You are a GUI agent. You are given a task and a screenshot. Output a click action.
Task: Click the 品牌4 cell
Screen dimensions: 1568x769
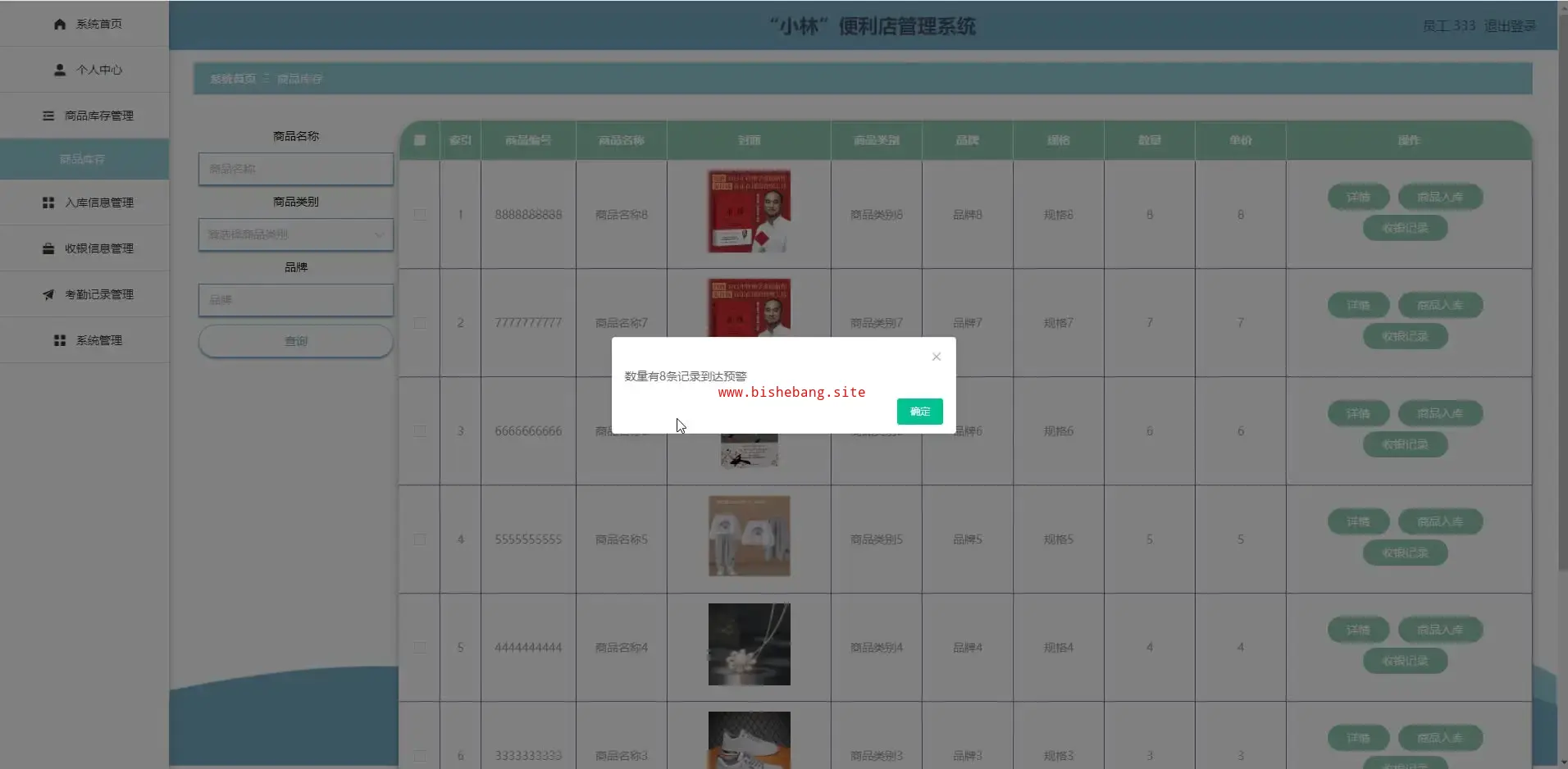point(968,648)
